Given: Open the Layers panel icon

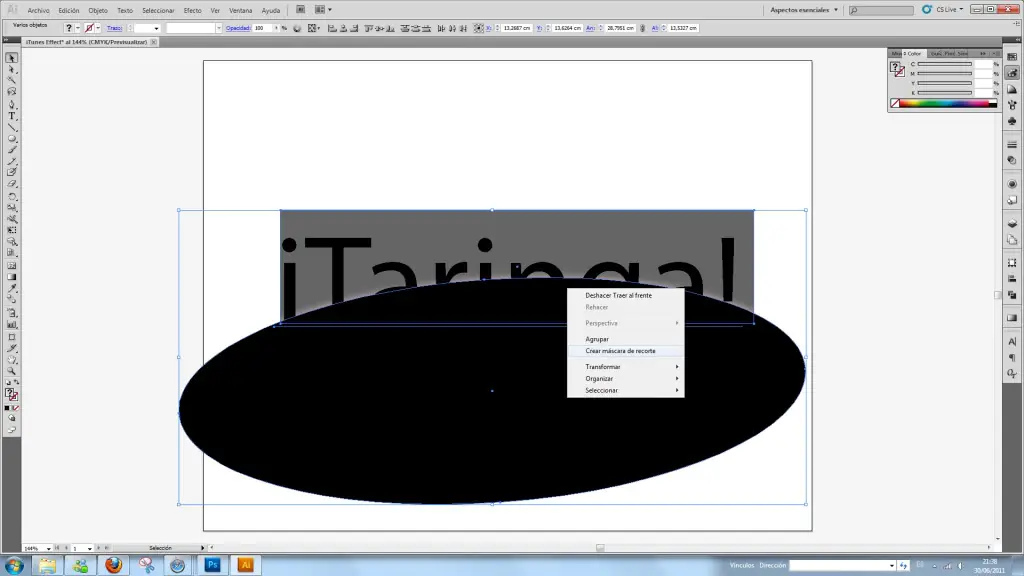Looking at the screenshot, I should point(1012,223).
